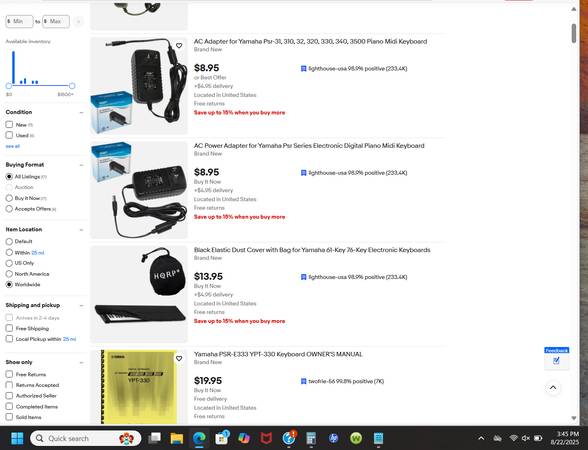The height and width of the screenshot is (450, 588).
Task: Click the right handle of the price slider
Action: pos(72,86)
